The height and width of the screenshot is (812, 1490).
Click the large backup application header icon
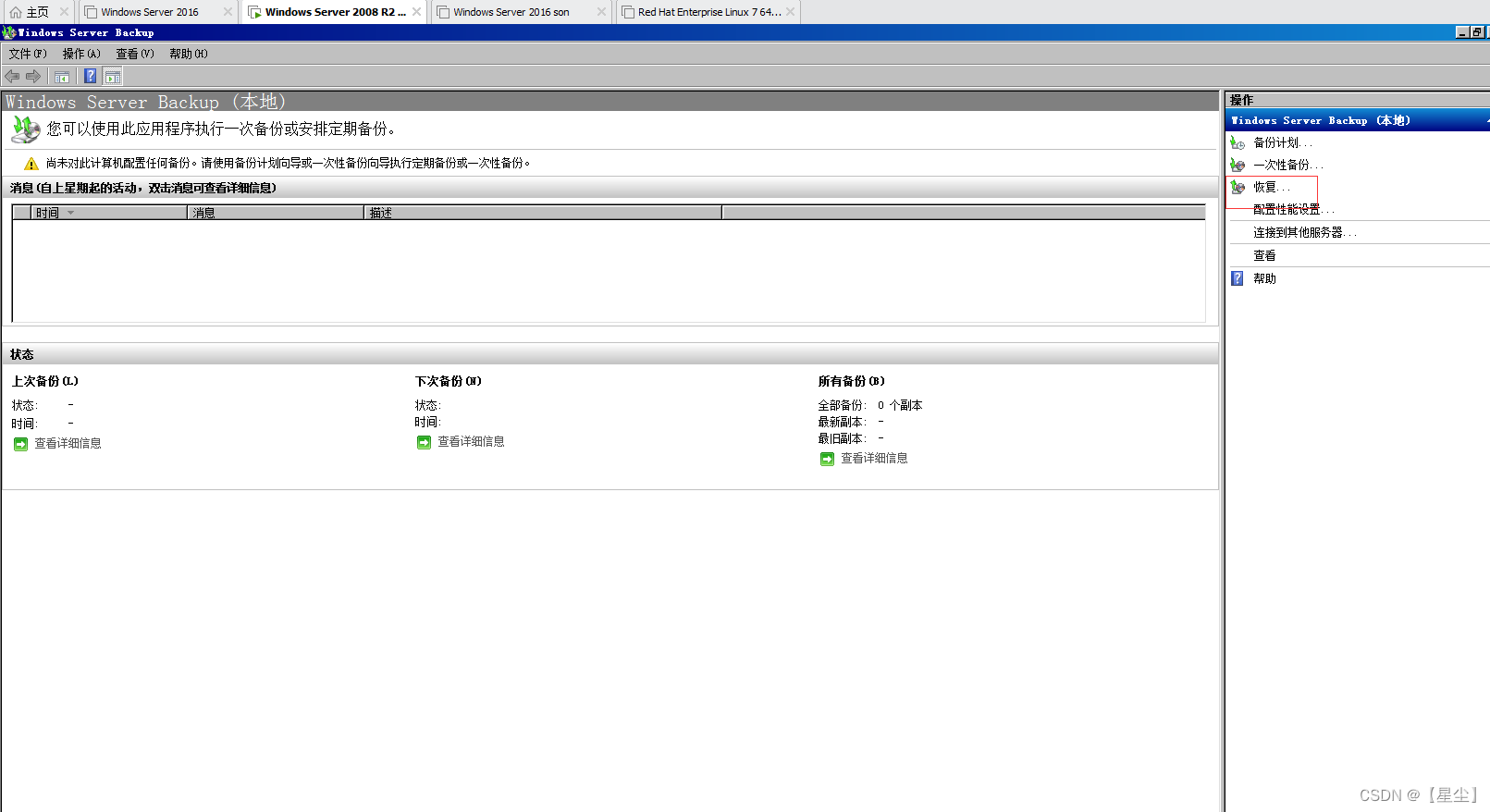25,129
